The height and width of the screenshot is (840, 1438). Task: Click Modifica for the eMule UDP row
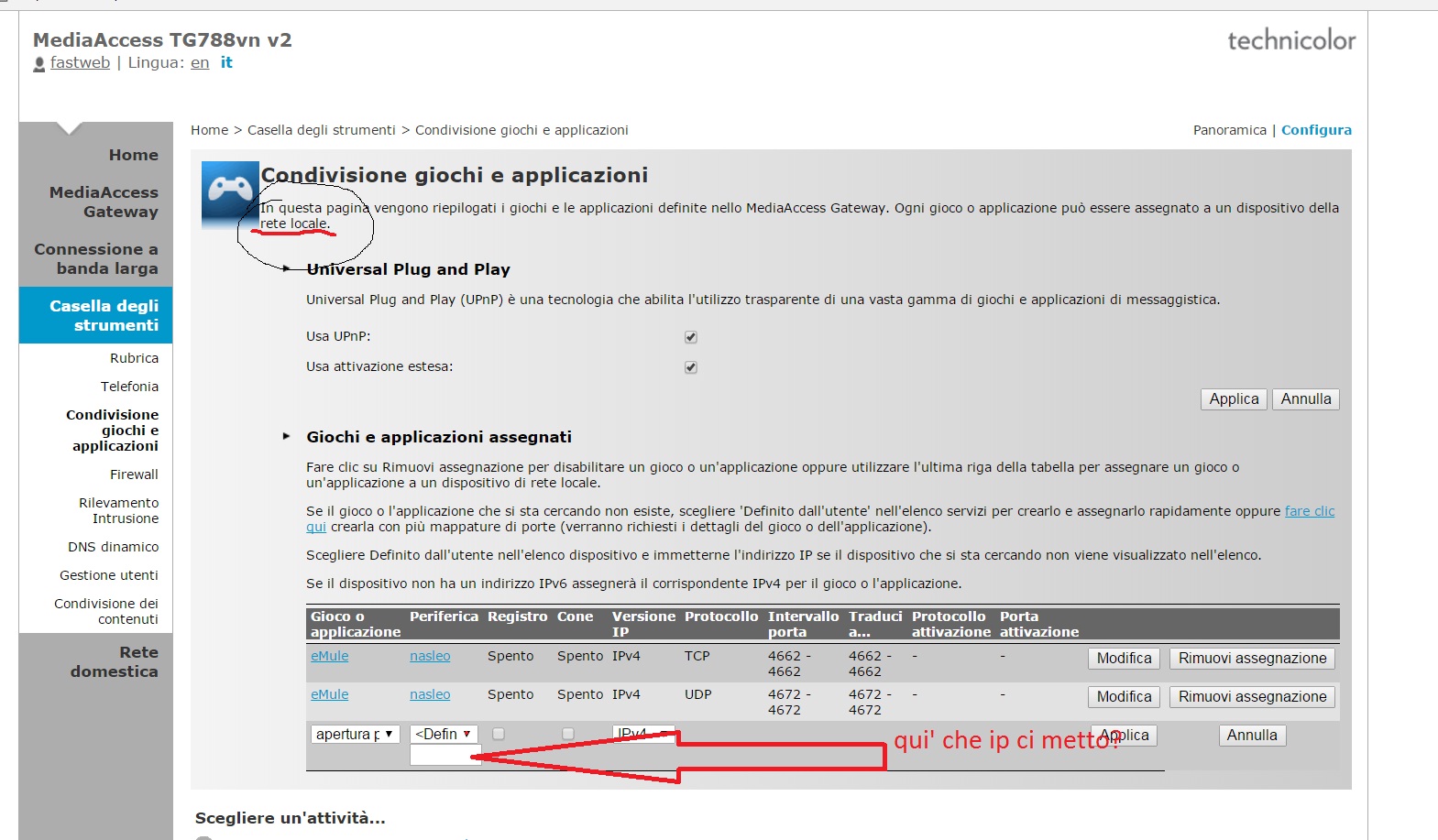(x=1124, y=697)
